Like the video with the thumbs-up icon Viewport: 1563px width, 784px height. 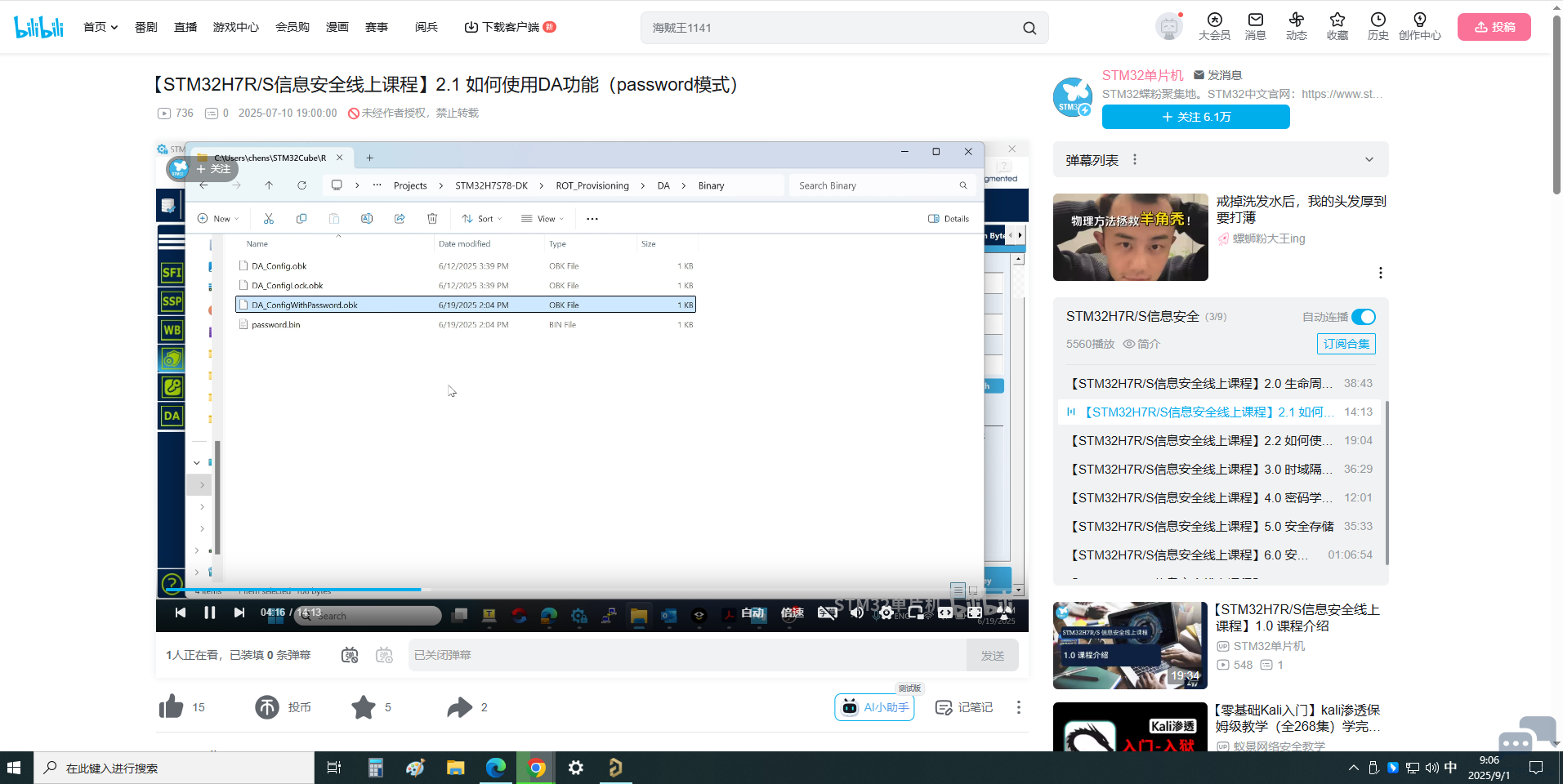172,706
